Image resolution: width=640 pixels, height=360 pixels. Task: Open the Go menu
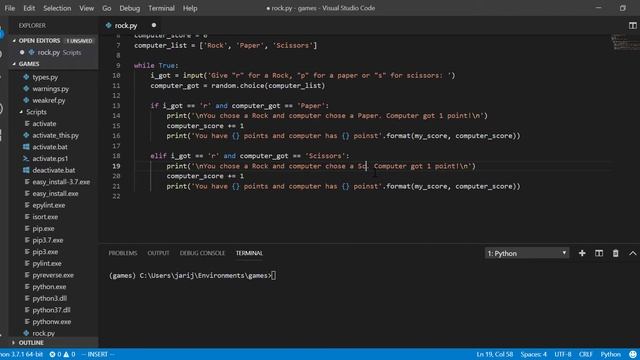tap(107, 8)
